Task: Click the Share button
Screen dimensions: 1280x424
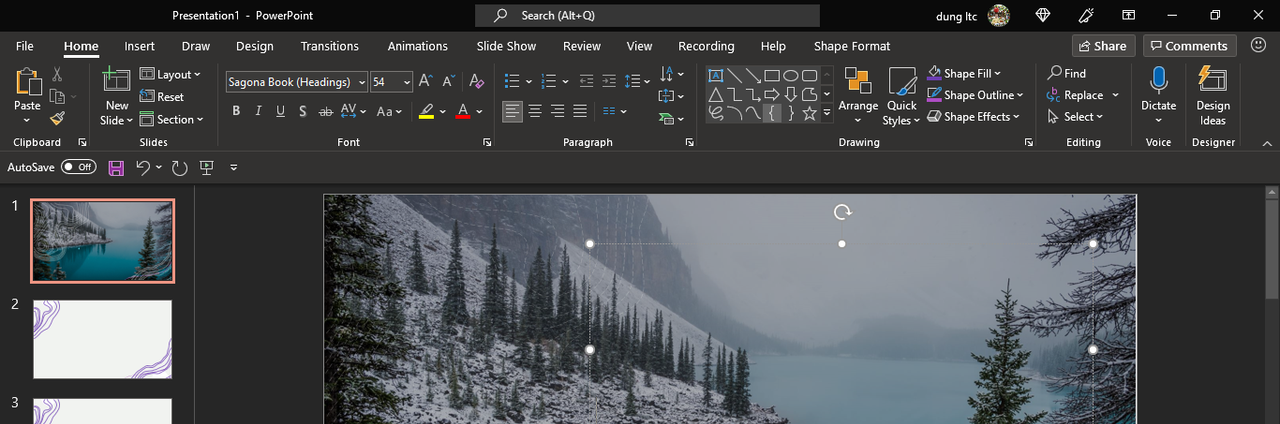Action: (1103, 45)
